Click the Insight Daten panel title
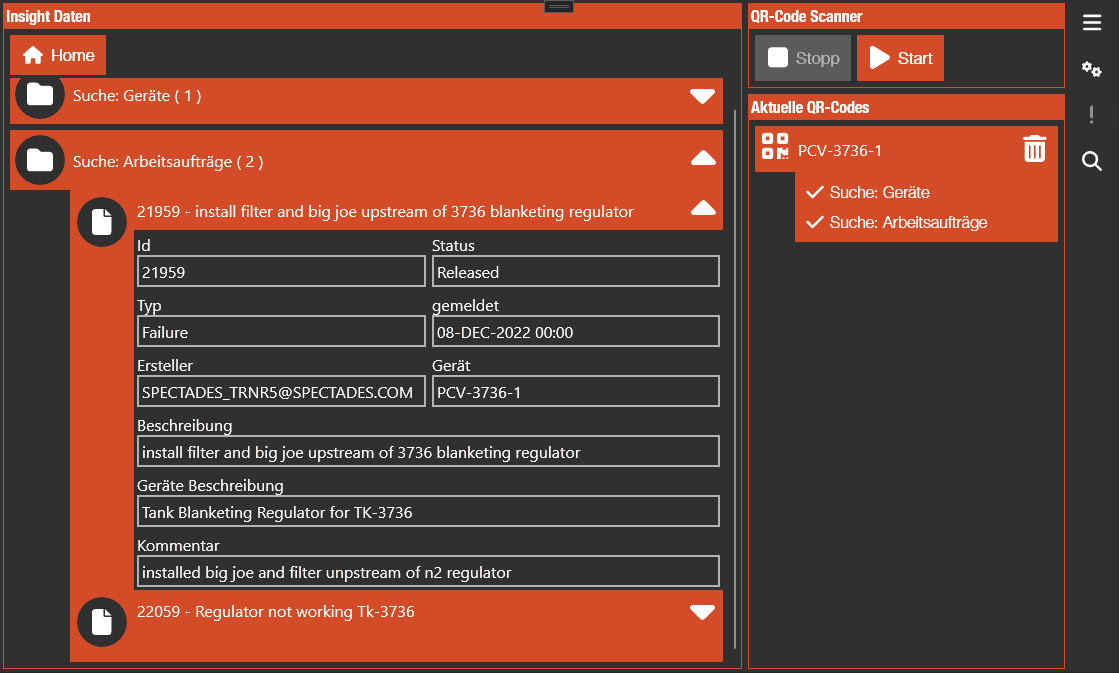This screenshot has width=1119, height=673. click(x=48, y=16)
